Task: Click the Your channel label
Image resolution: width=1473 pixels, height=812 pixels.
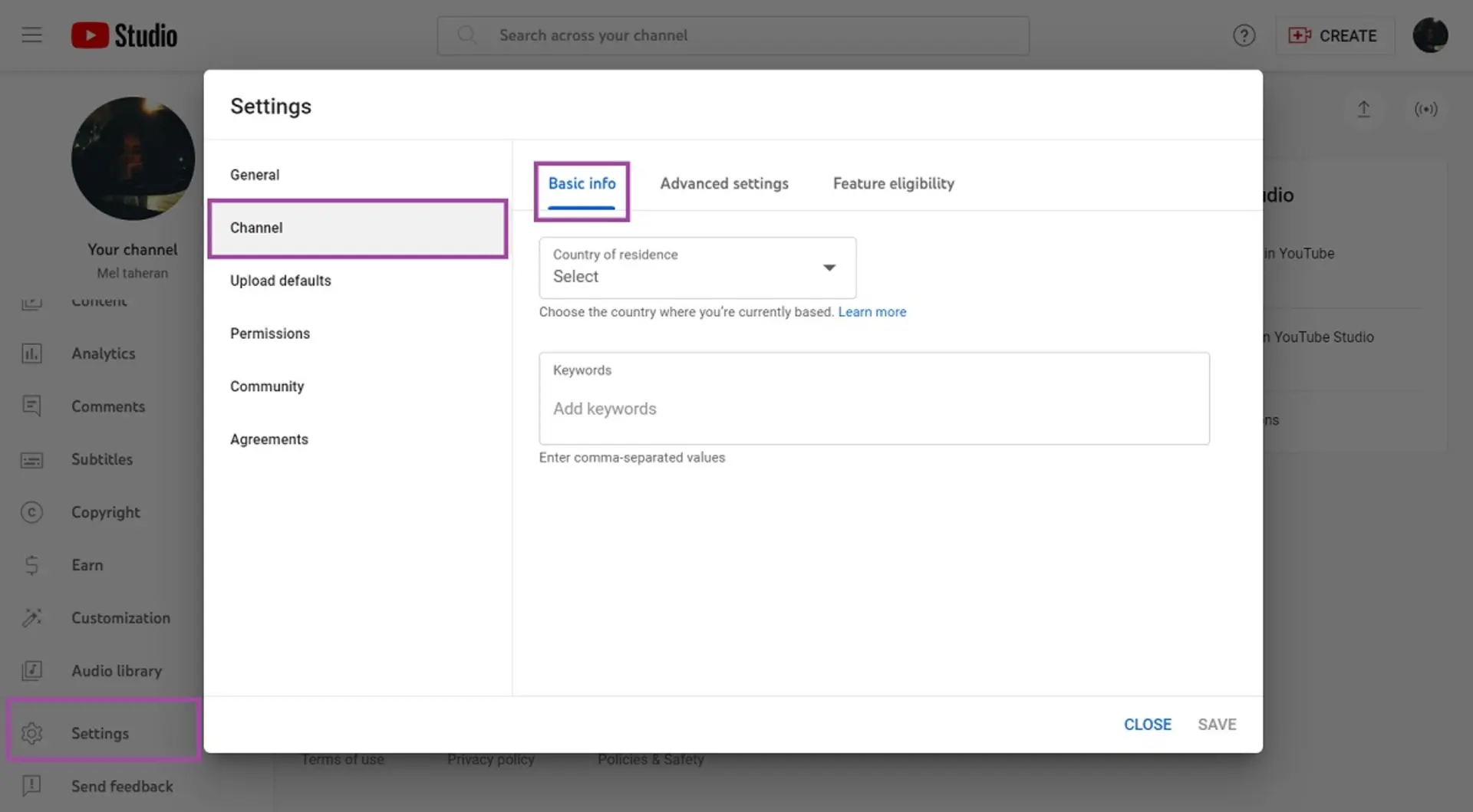Action: click(x=133, y=249)
